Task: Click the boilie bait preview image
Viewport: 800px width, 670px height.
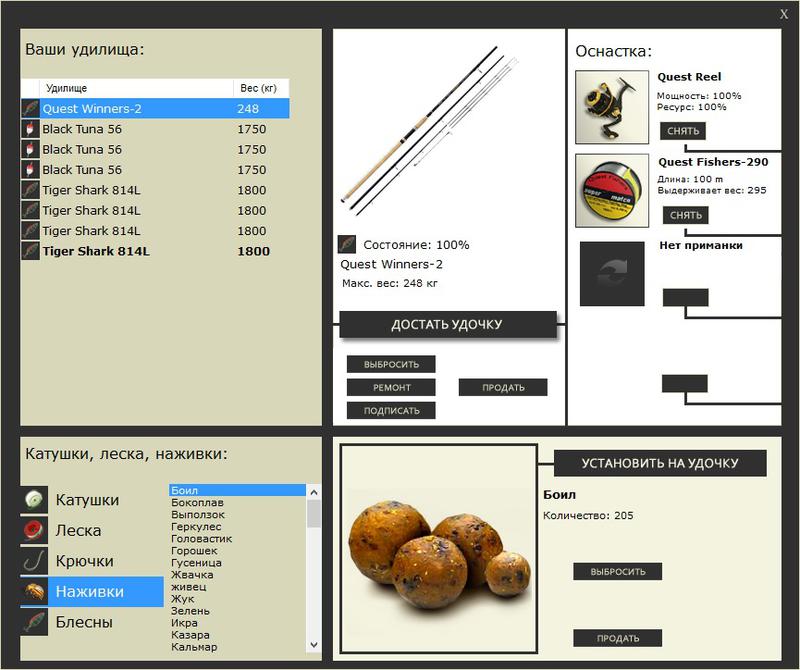Action: 439,549
